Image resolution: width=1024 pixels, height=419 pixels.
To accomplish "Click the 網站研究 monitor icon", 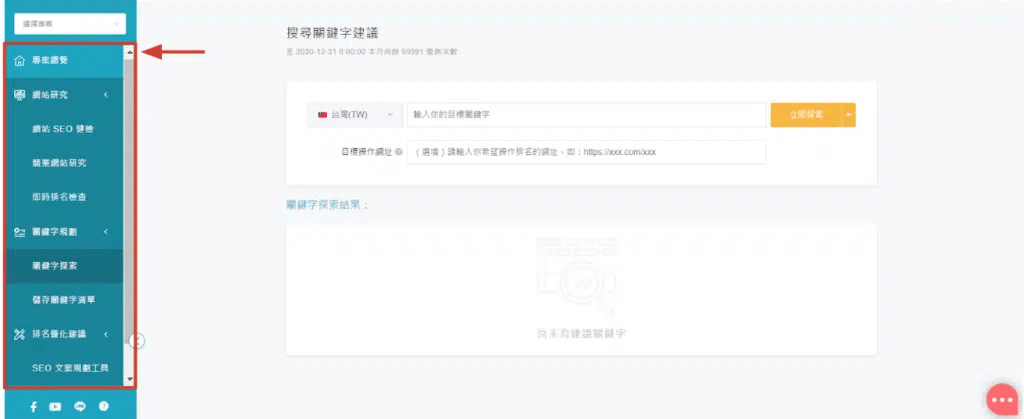I will pos(20,95).
